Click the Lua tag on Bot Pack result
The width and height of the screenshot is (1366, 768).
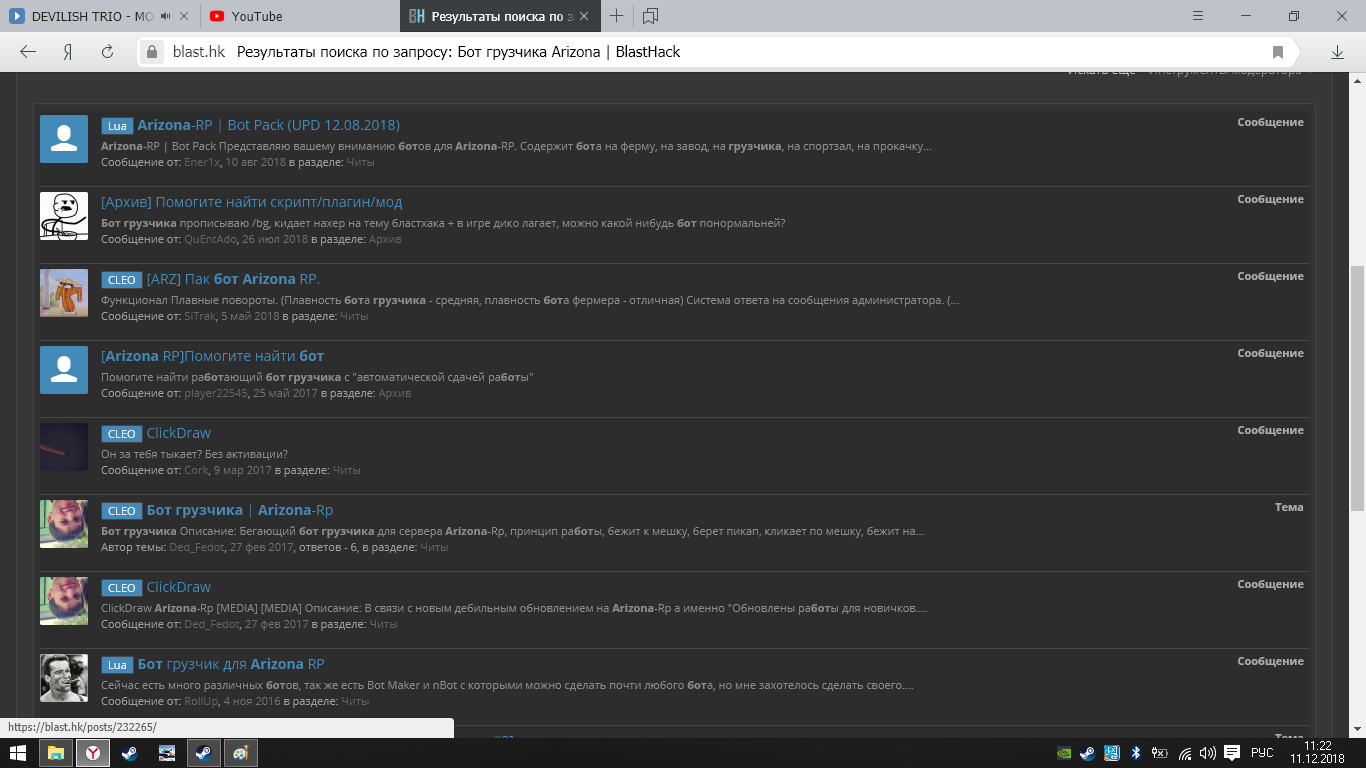(117, 126)
